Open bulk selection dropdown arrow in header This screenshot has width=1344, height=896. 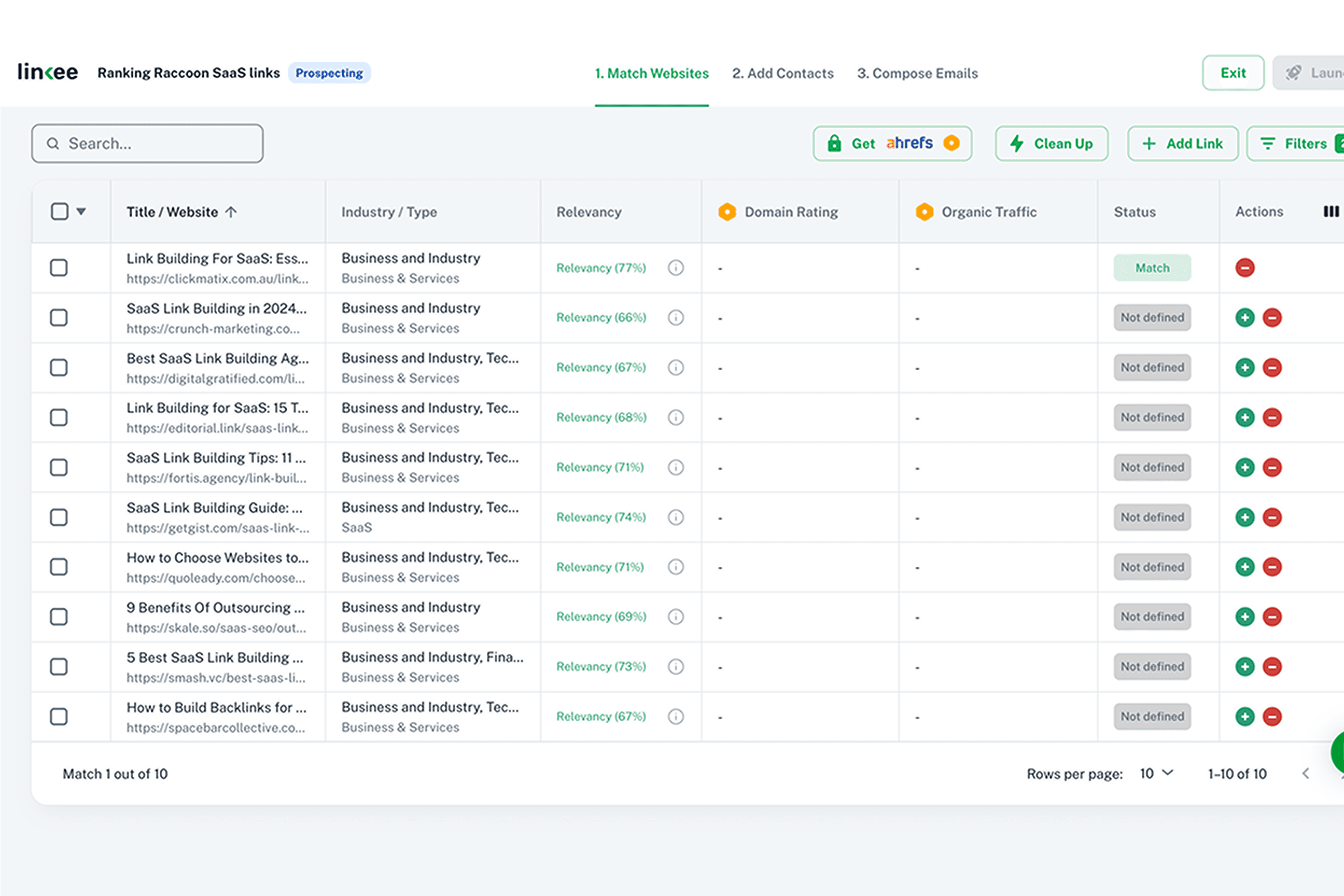[x=81, y=212]
